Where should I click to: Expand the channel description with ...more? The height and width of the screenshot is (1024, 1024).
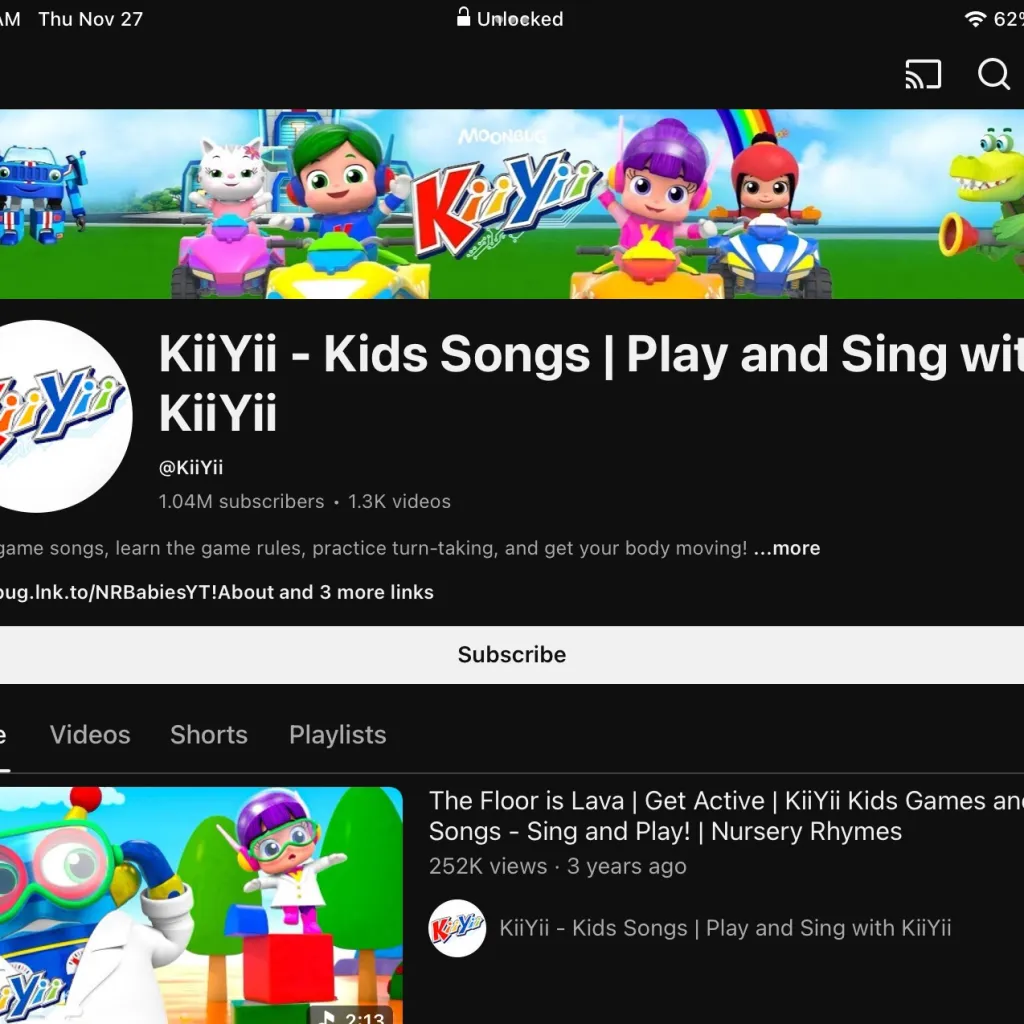tap(787, 548)
